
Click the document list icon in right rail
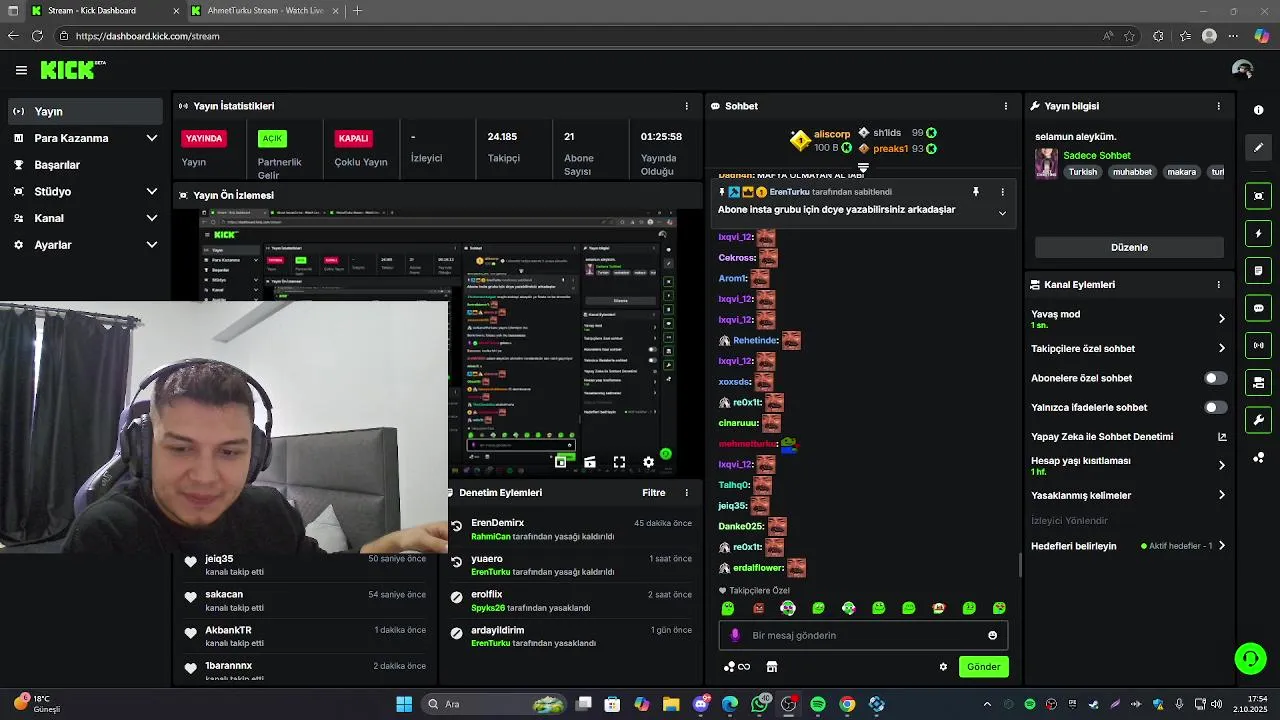[x=1259, y=271]
